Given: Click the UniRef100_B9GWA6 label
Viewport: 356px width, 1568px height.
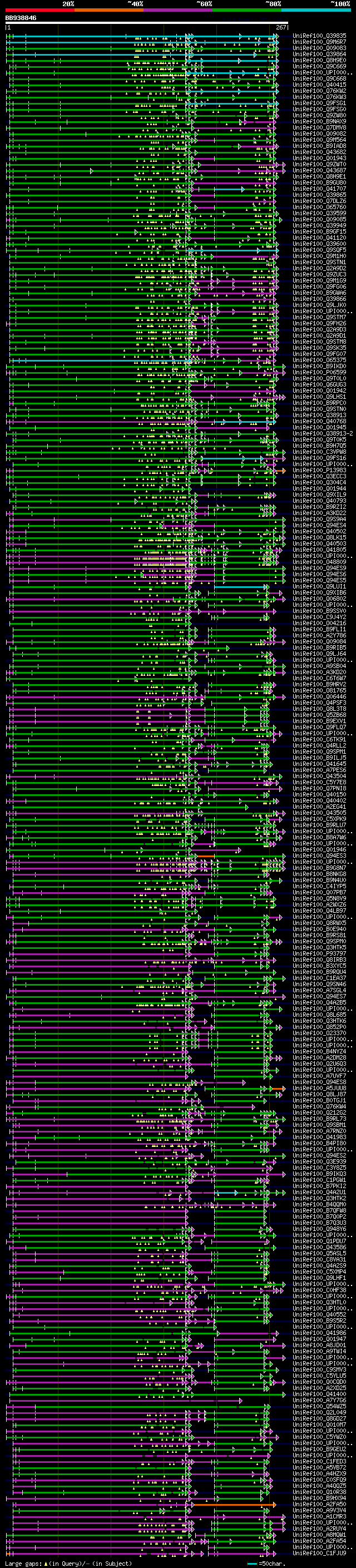Looking at the screenshot, I should pyautogui.click(x=319, y=293).
